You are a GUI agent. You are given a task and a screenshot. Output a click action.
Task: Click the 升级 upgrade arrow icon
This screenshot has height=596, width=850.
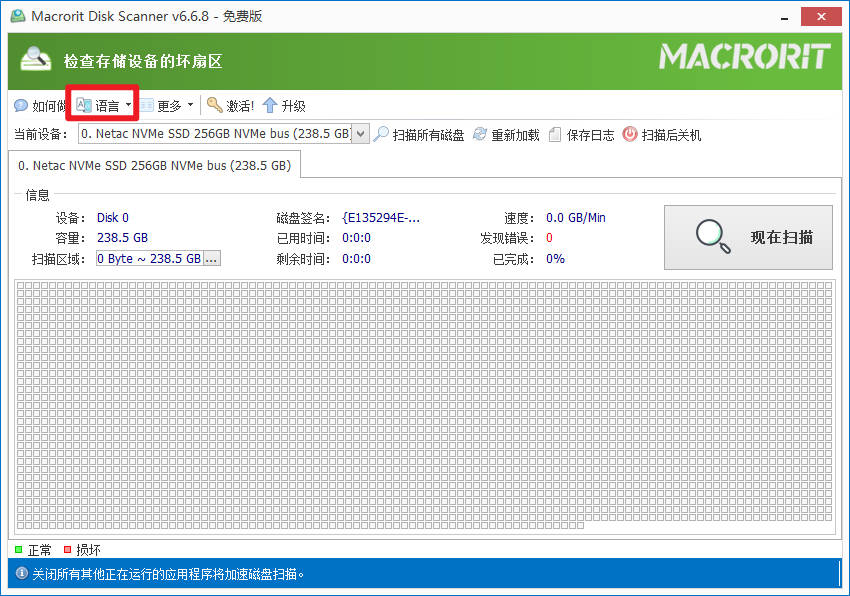269,106
